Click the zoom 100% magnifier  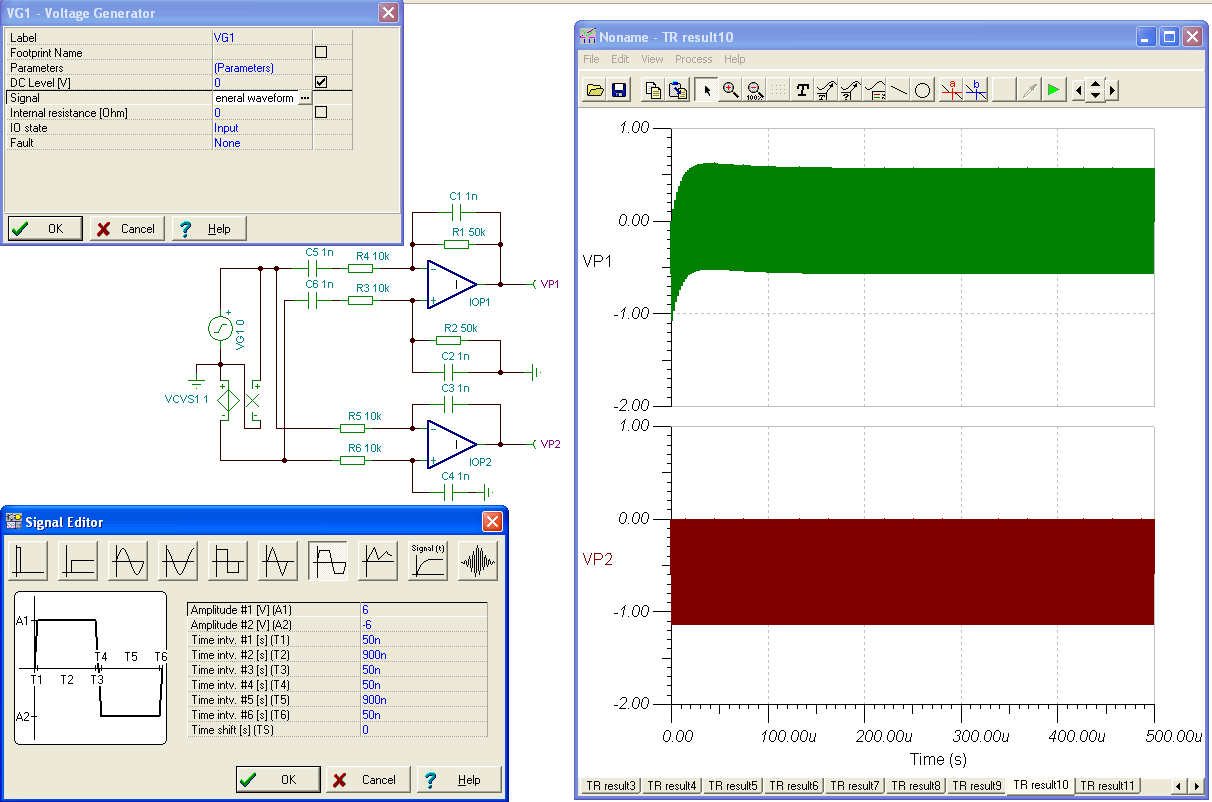[x=755, y=90]
